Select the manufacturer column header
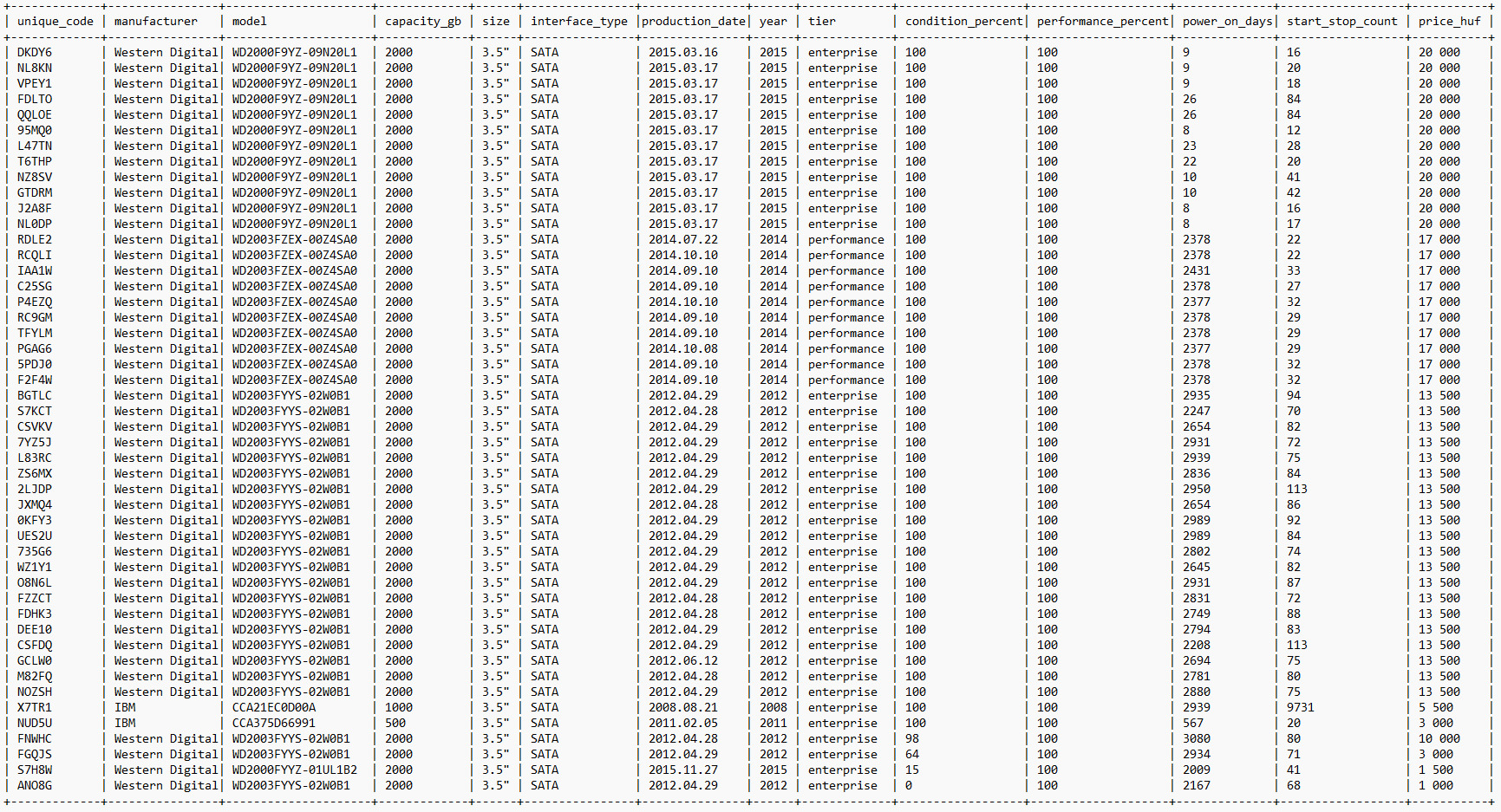This screenshot has width=1501, height=812. (156, 21)
